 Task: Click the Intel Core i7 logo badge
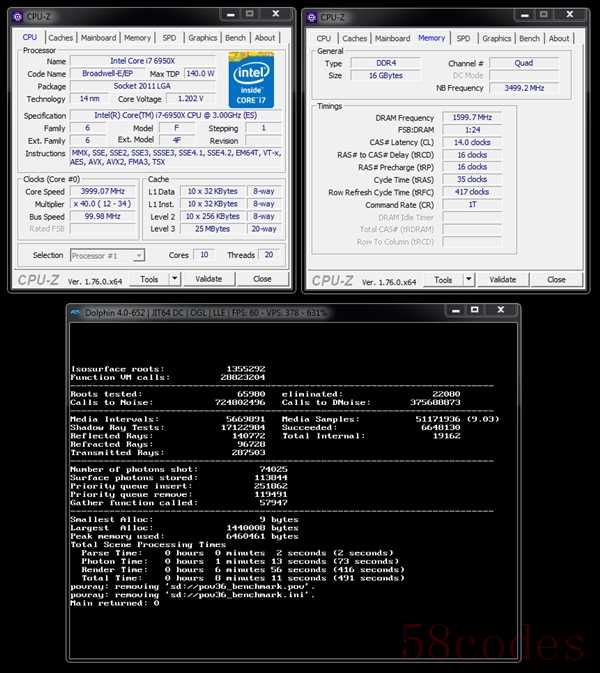[251, 80]
